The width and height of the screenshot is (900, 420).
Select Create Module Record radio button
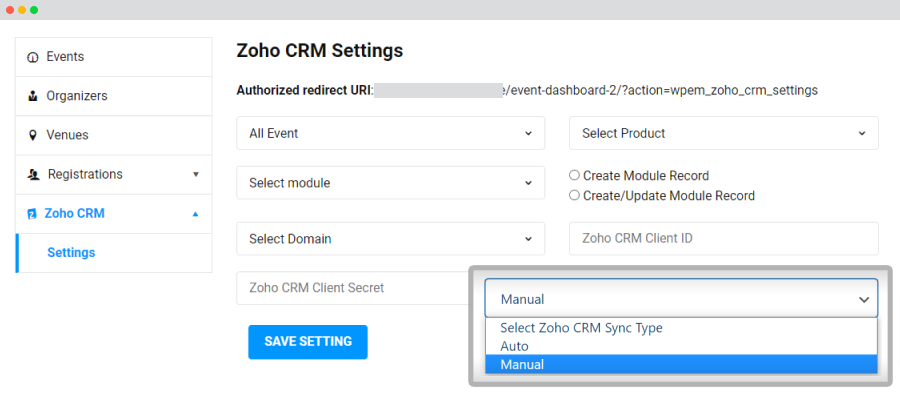574,176
